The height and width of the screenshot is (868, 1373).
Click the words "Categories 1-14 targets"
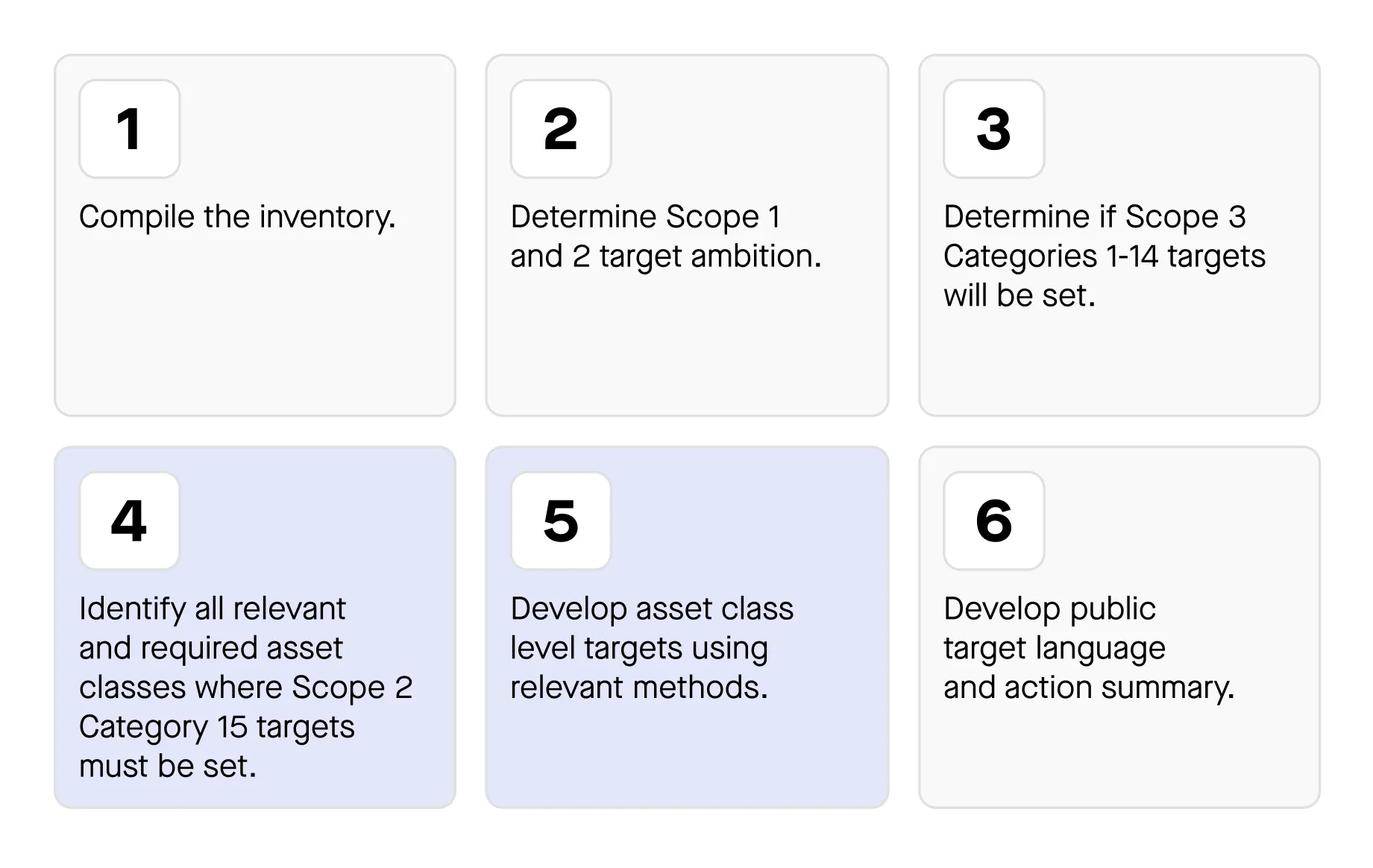pos(1104,257)
